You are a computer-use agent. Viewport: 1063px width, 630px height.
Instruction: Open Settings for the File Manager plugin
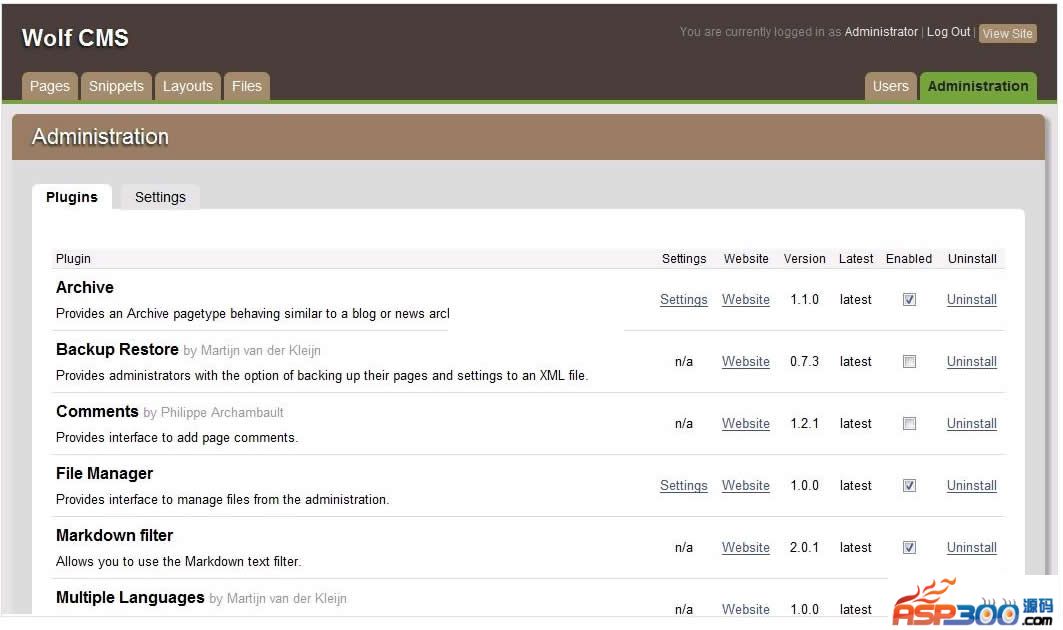coord(683,486)
